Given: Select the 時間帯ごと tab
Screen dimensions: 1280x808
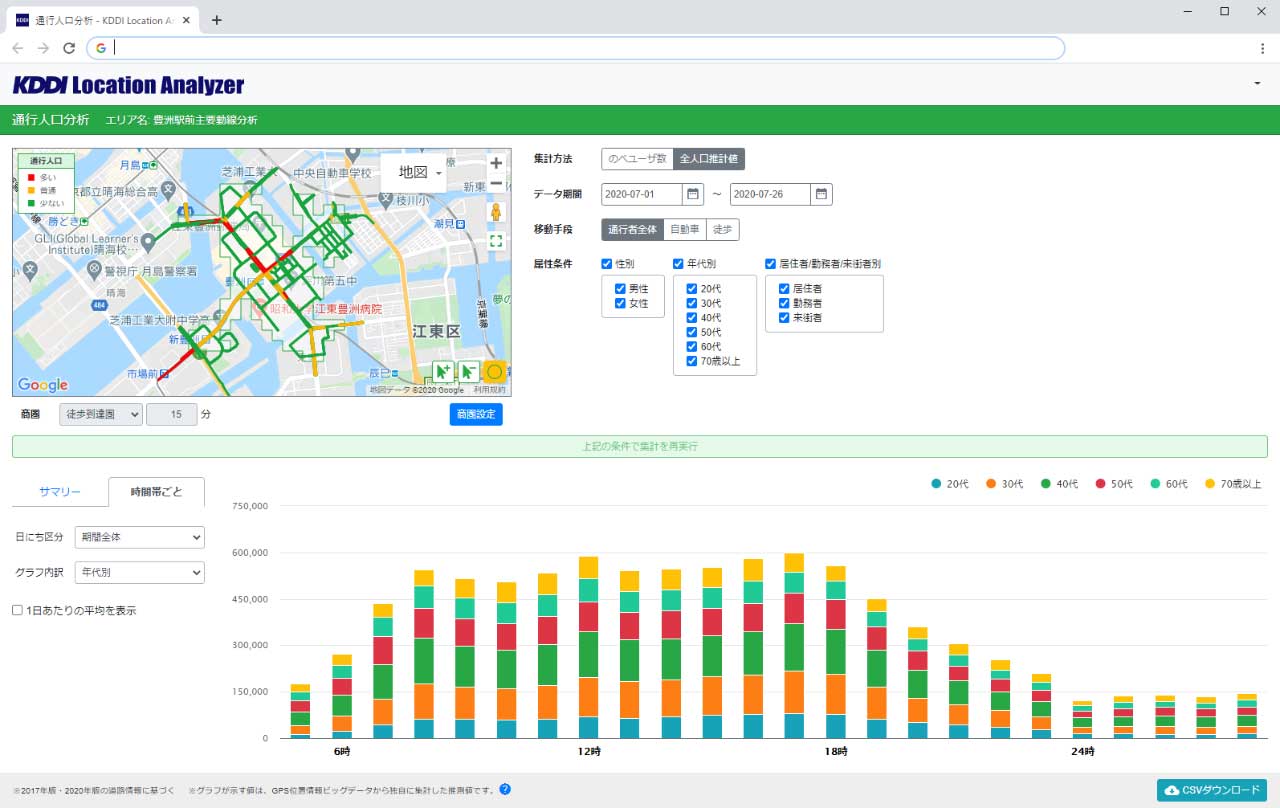Looking at the screenshot, I should click(x=157, y=492).
